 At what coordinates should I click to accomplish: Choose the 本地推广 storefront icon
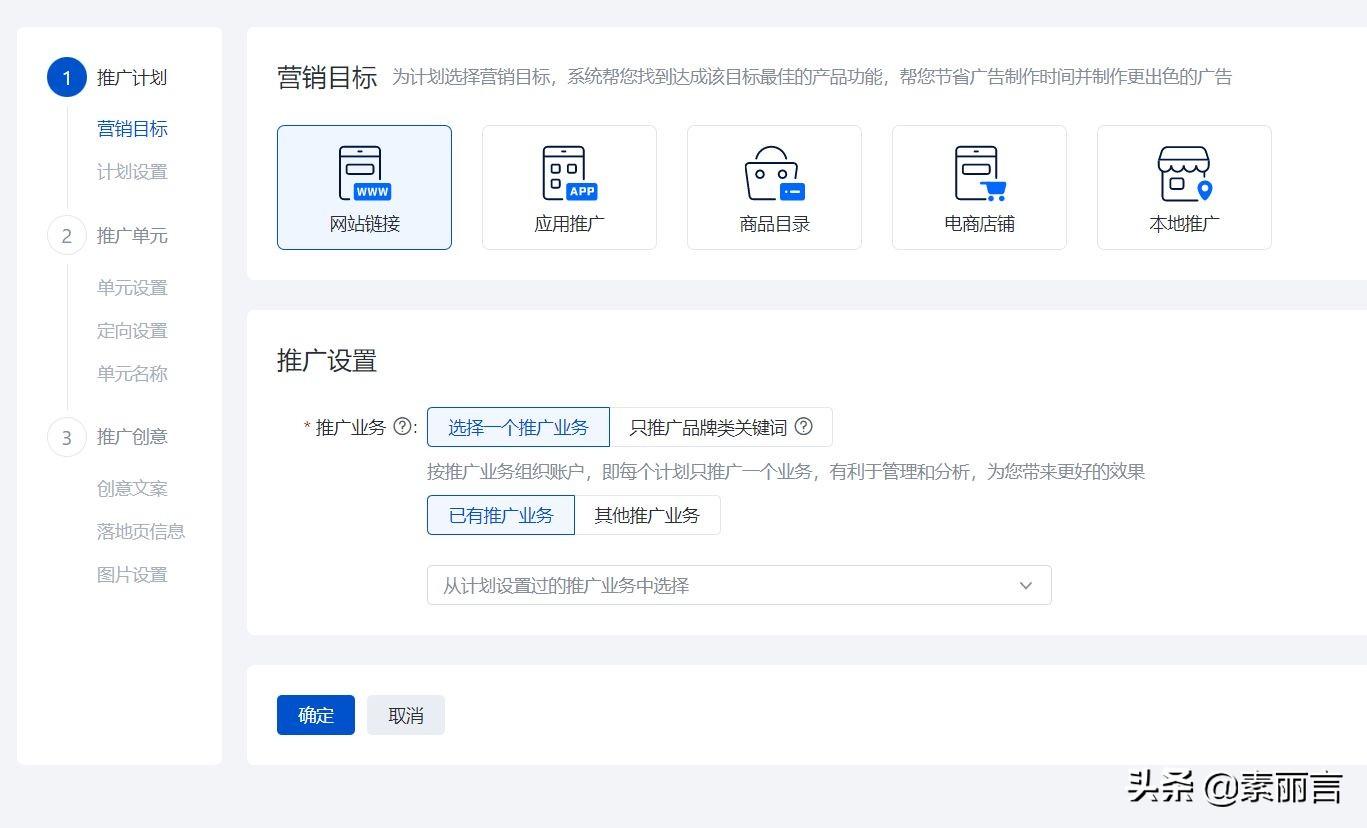1184,174
